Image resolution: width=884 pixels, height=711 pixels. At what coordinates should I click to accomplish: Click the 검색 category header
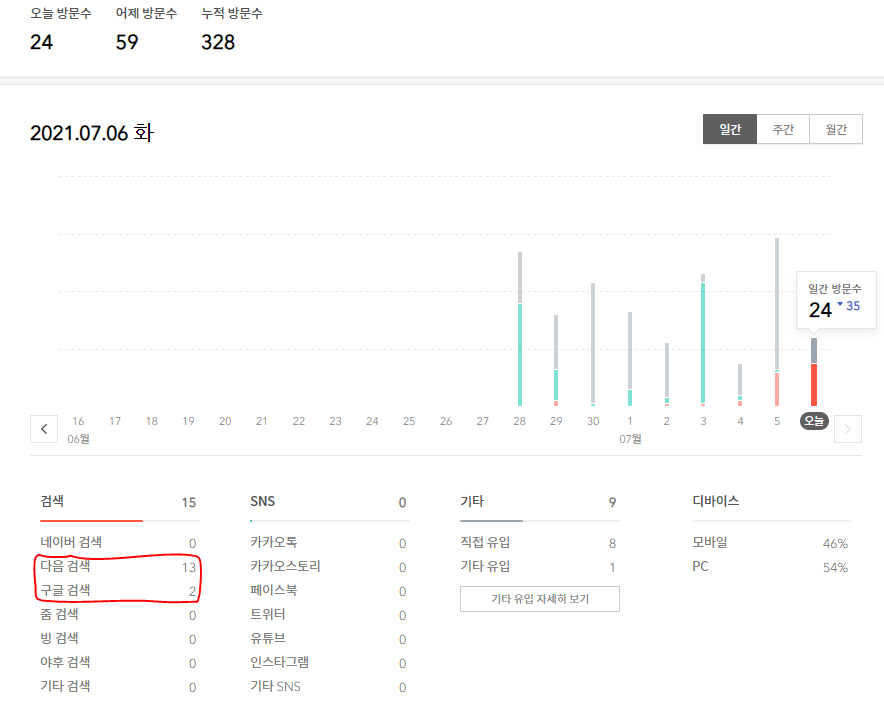pos(119,502)
